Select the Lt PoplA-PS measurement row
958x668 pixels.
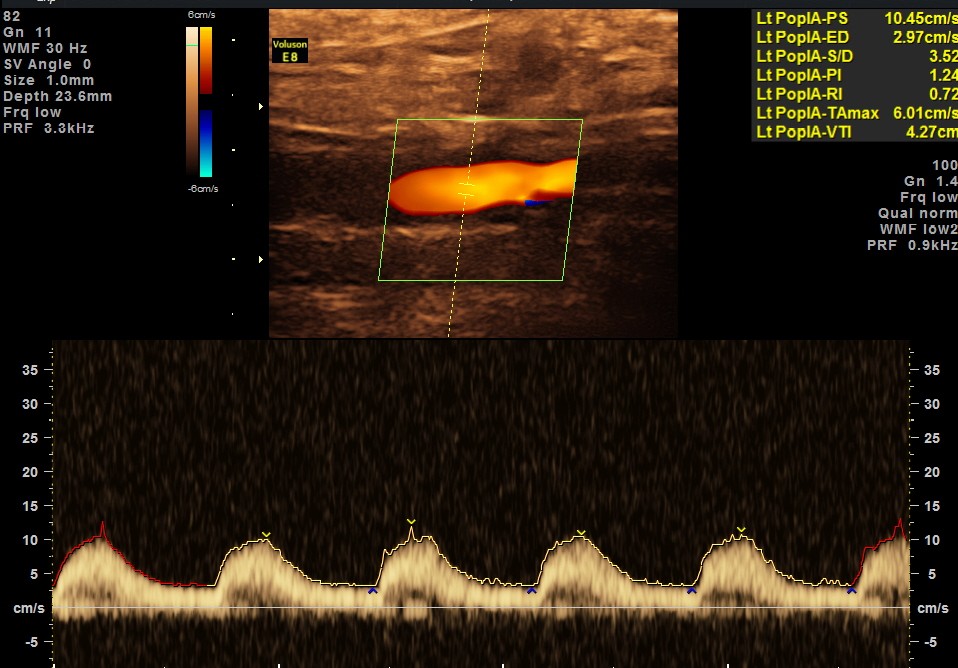tap(854, 18)
